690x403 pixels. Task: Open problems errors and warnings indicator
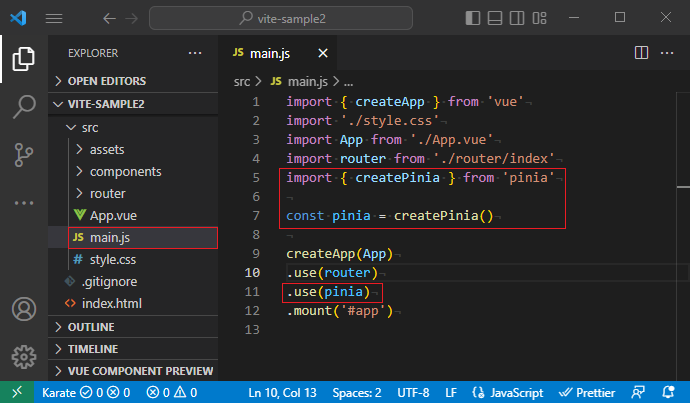click(172, 392)
